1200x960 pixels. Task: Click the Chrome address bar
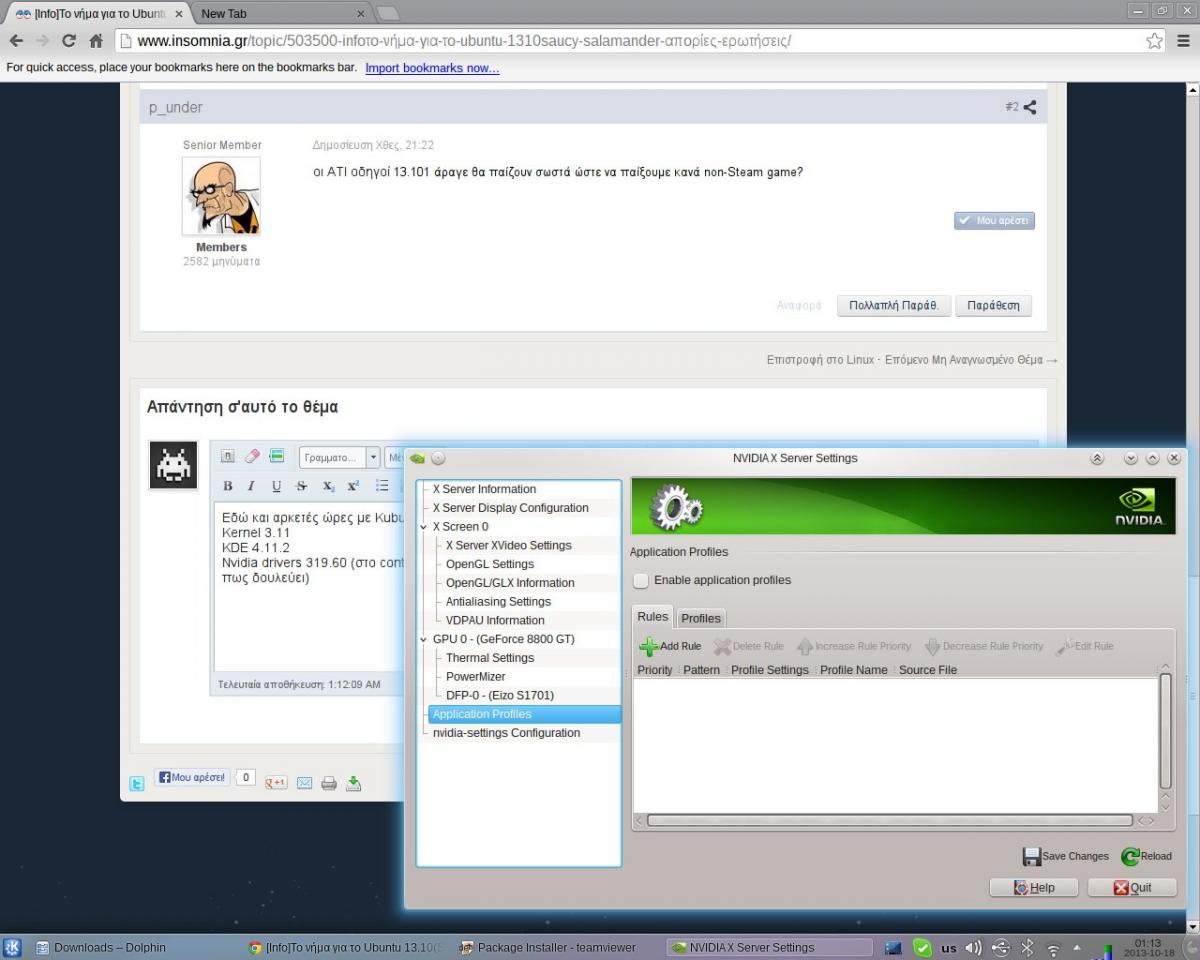tap(640, 41)
